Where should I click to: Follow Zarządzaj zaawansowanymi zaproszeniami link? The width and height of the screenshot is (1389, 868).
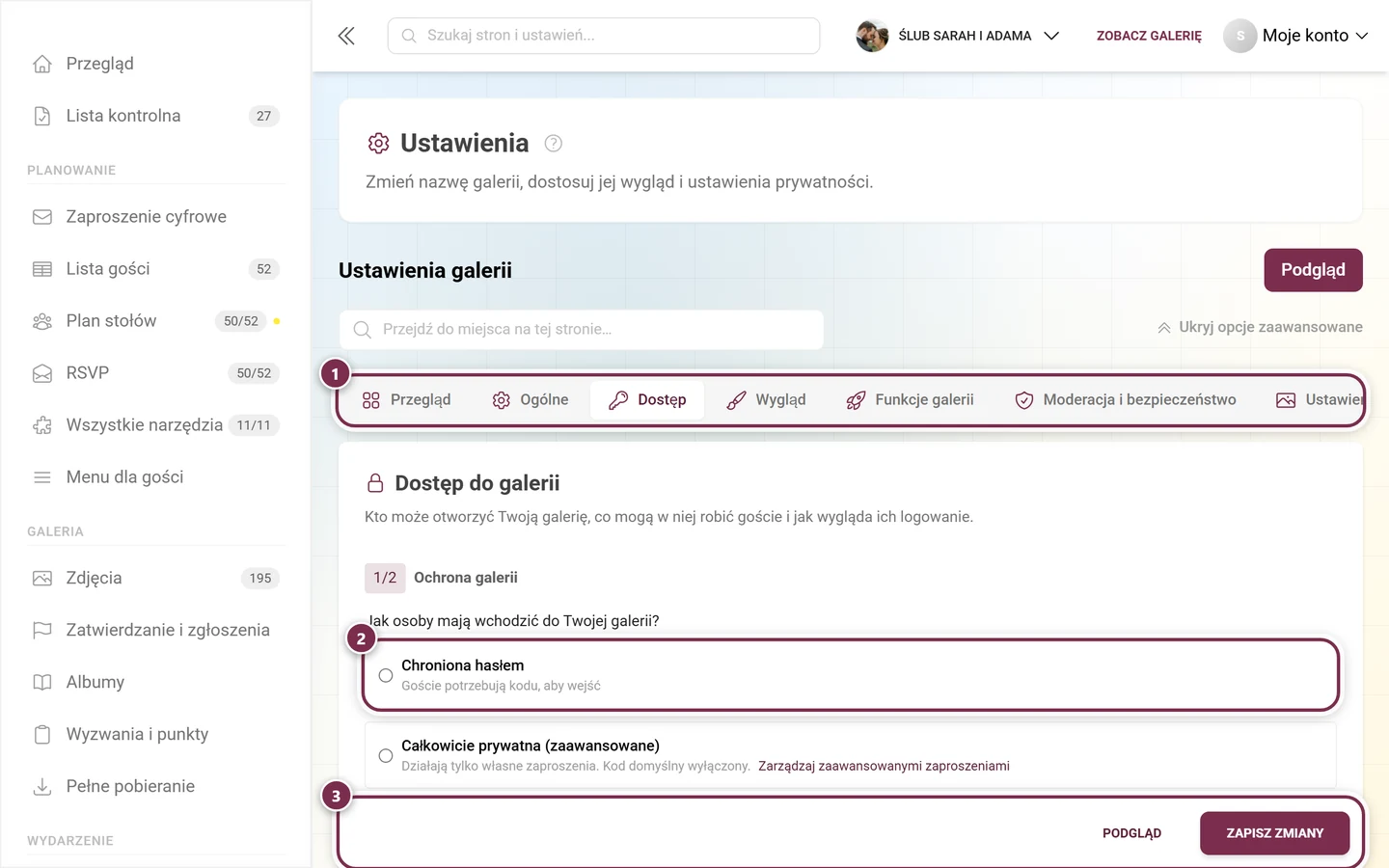[884, 766]
